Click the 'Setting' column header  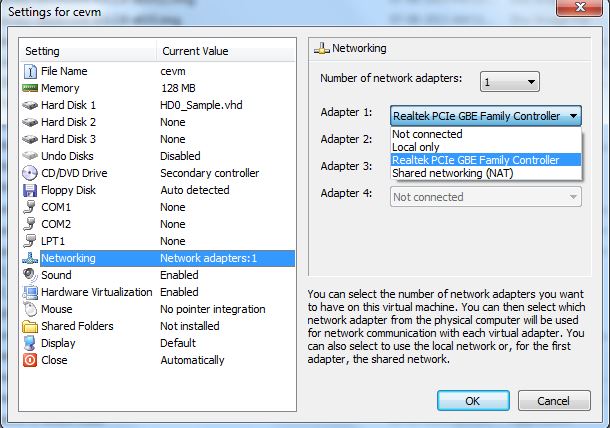click(x=88, y=51)
